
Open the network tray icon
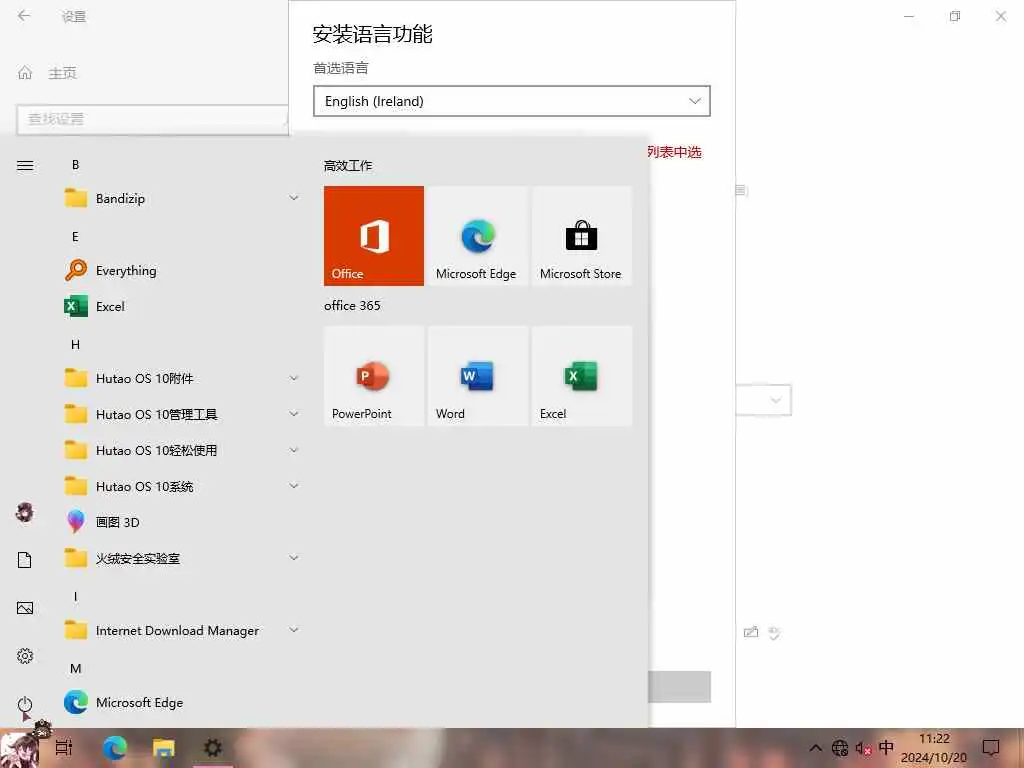point(840,748)
